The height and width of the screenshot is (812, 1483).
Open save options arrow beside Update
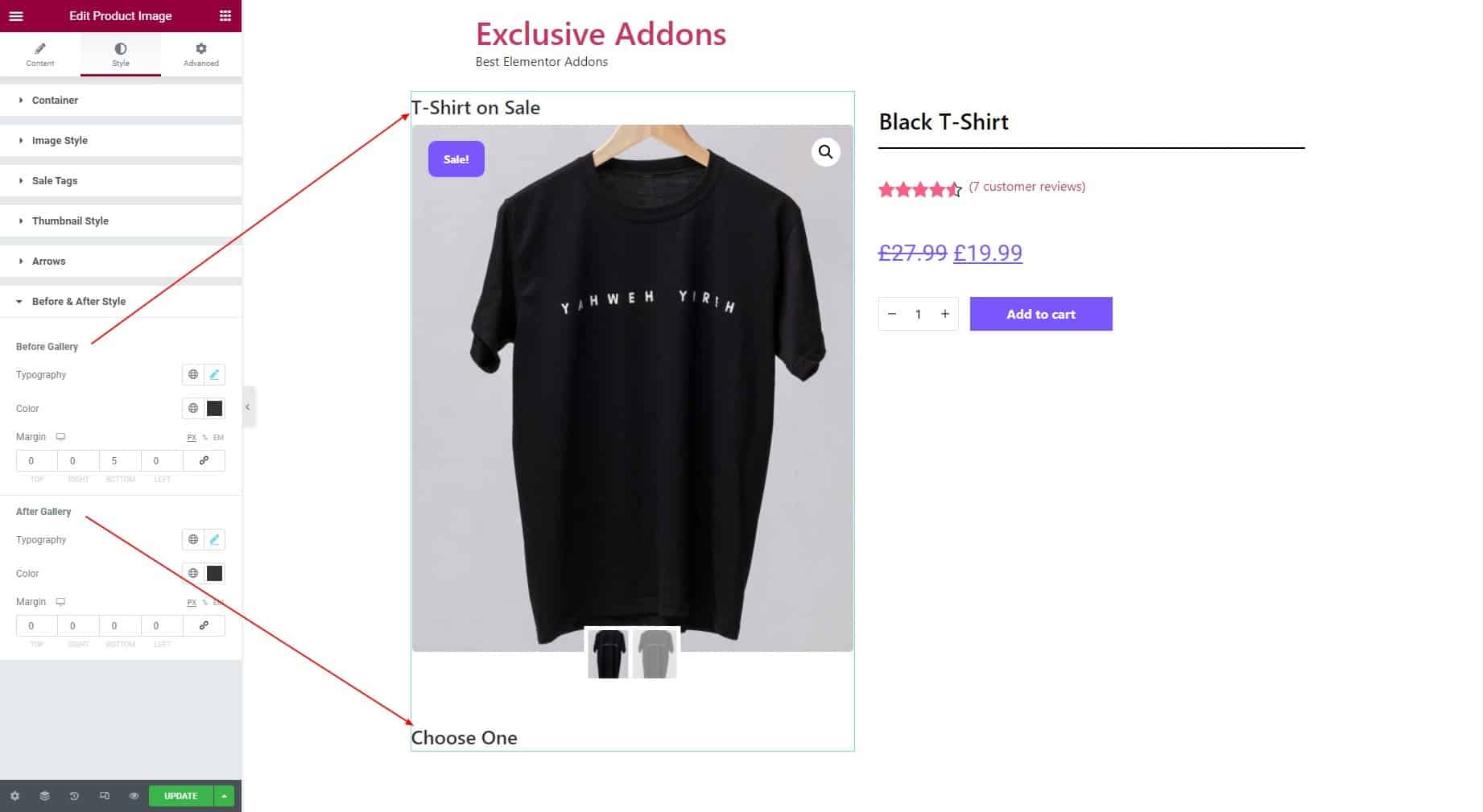[x=224, y=796]
